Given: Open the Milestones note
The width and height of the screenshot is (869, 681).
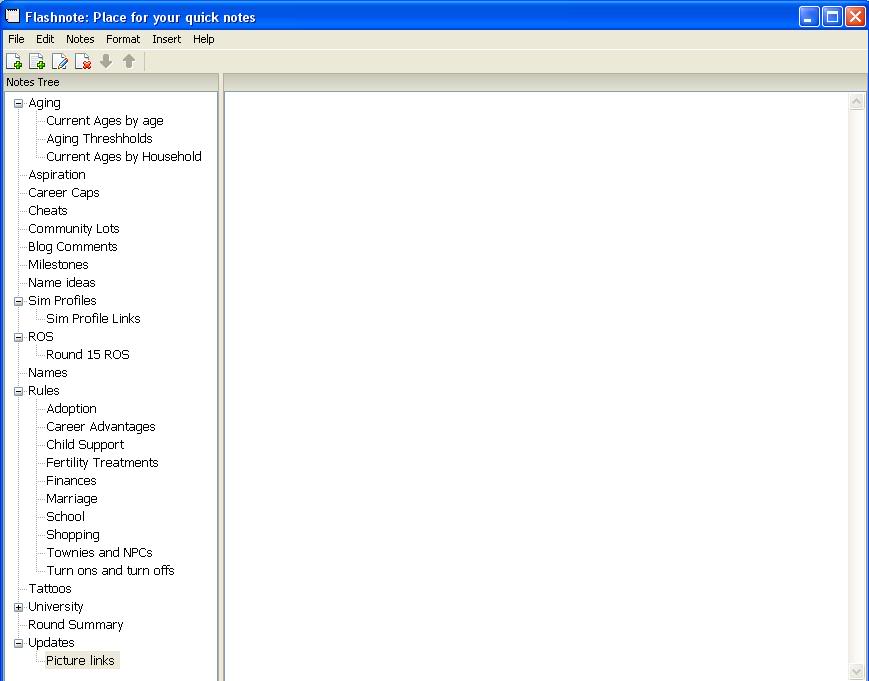Looking at the screenshot, I should click(58, 265).
